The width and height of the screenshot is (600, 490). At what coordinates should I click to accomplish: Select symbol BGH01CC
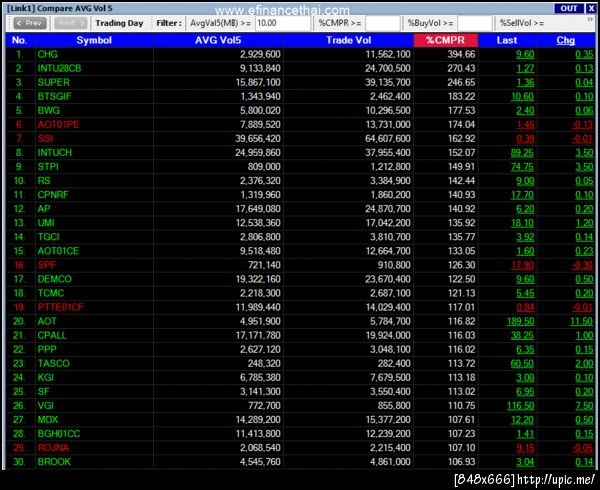pyautogui.click(x=59, y=434)
